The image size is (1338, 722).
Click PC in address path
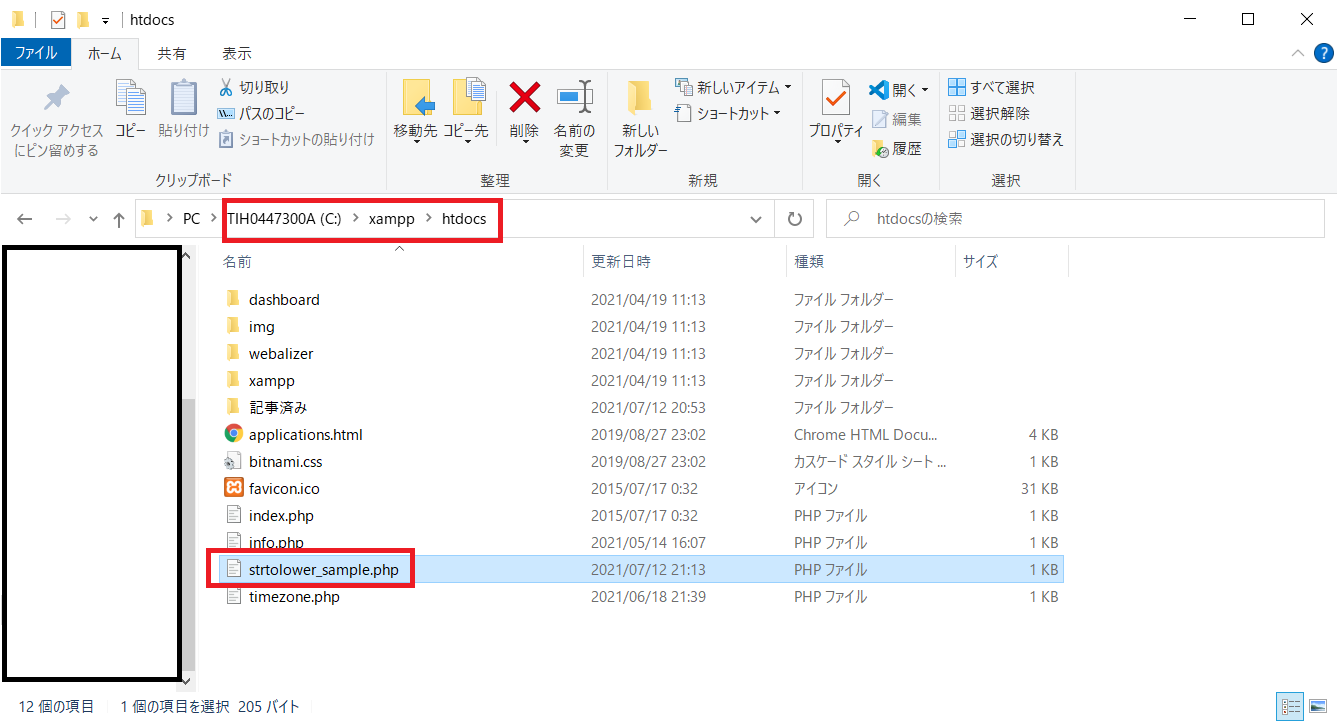click(x=191, y=219)
